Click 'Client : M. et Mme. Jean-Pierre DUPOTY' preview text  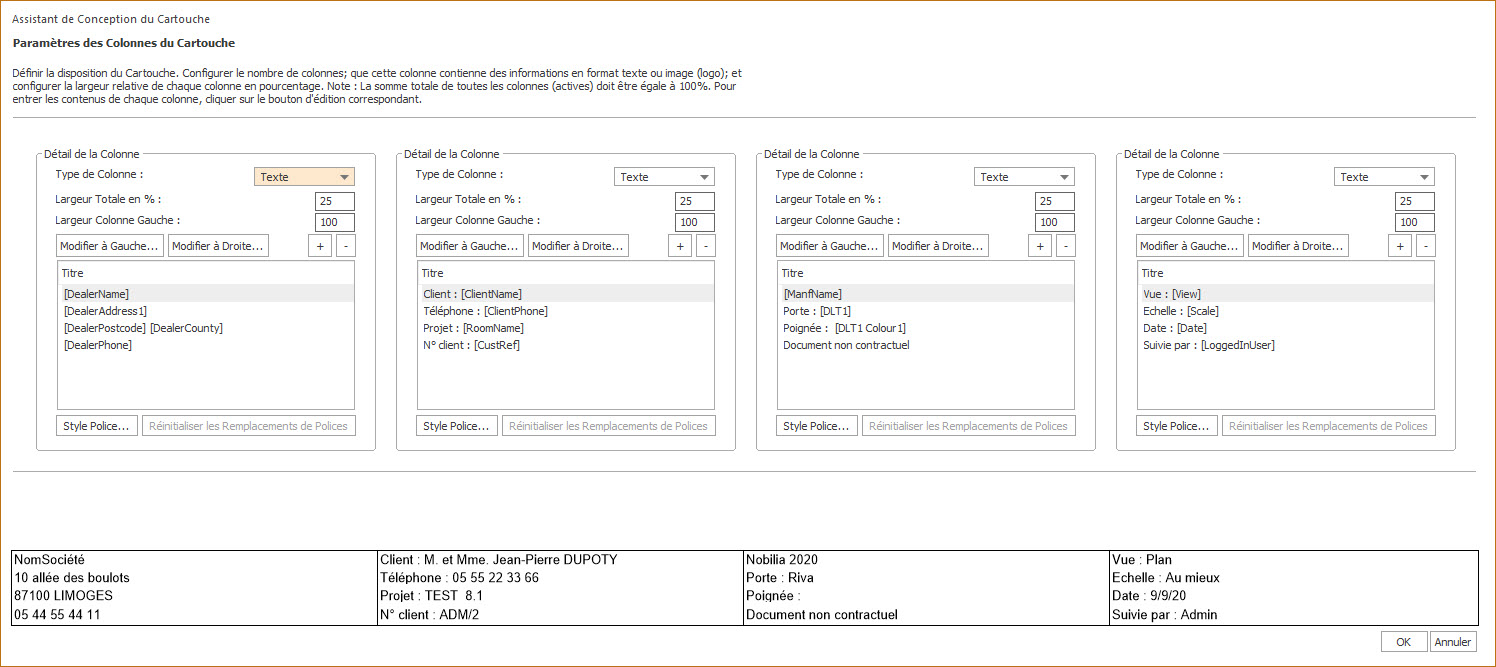(x=499, y=560)
